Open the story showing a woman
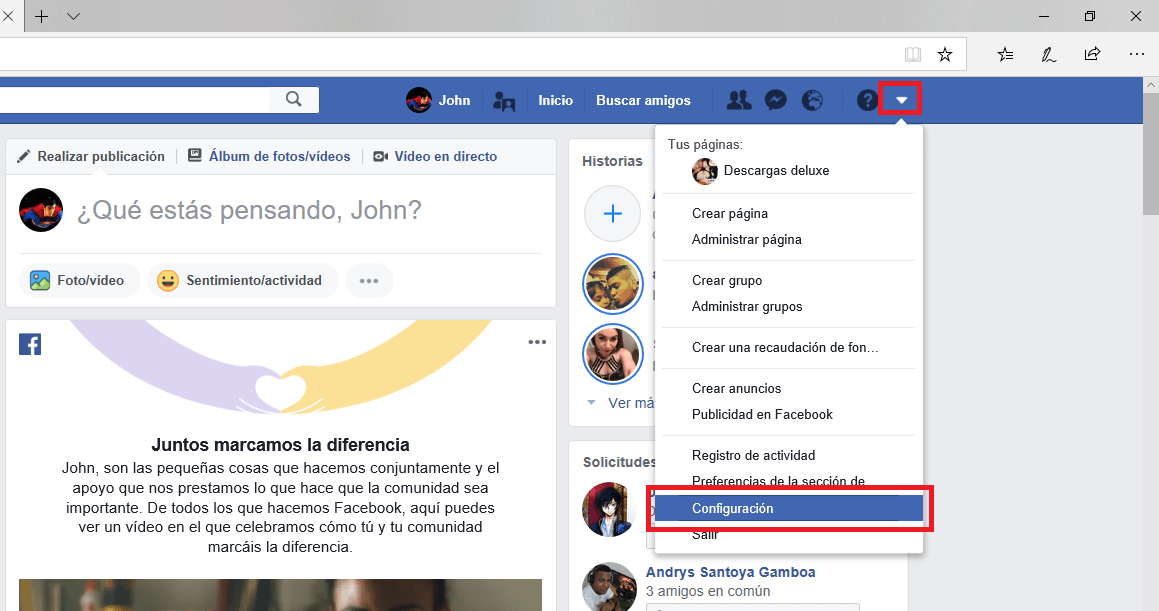Screen dimensions: 1159x611 click(613, 354)
